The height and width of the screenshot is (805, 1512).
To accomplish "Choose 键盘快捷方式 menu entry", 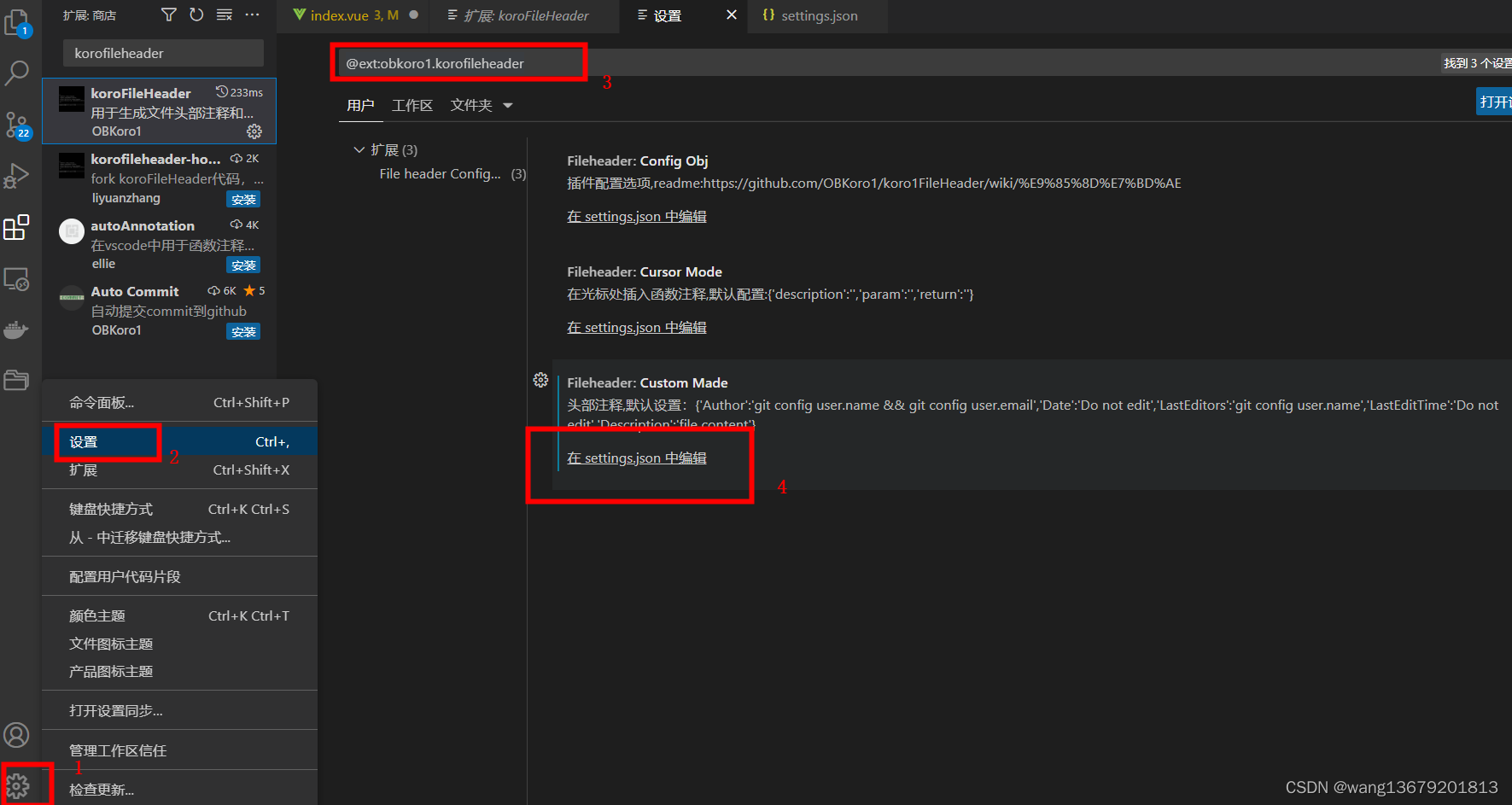I will pos(179,510).
